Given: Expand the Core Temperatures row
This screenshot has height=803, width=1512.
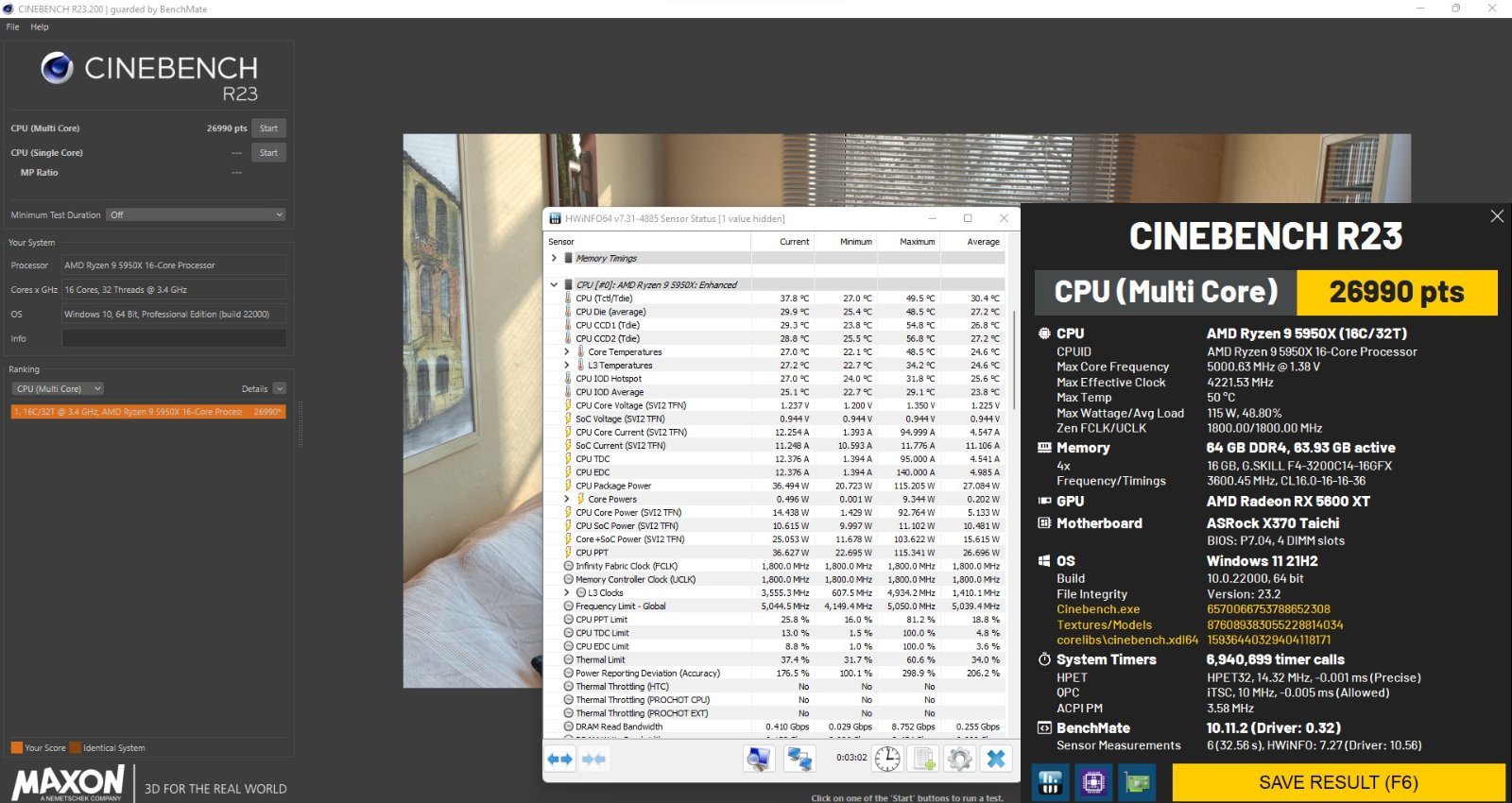Looking at the screenshot, I should coord(567,351).
